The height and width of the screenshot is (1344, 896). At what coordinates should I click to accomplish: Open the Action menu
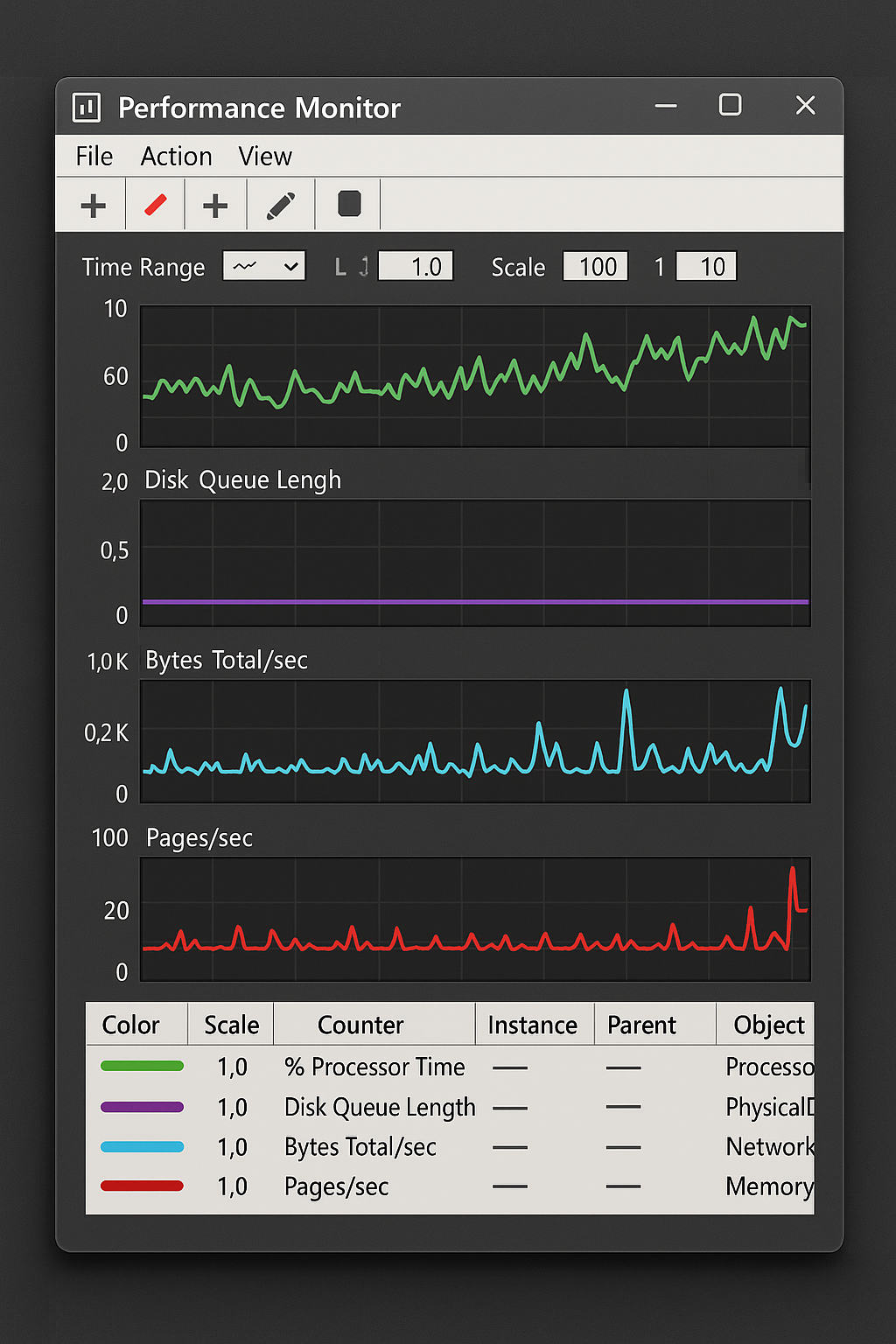pyautogui.click(x=176, y=157)
